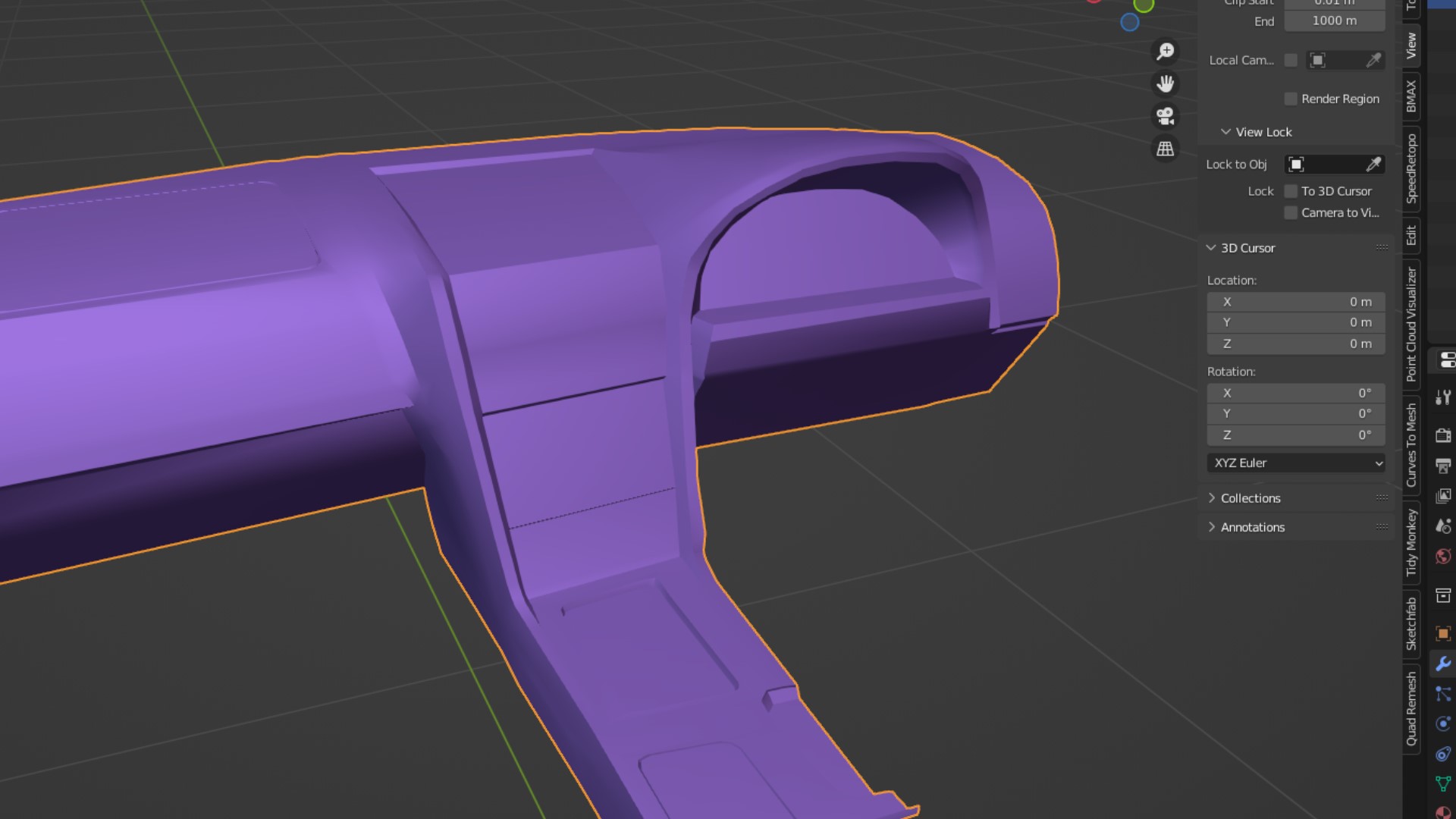Switch perspective/orthographic grid icon
Screen dimensions: 1456x819
[1166, 149]
